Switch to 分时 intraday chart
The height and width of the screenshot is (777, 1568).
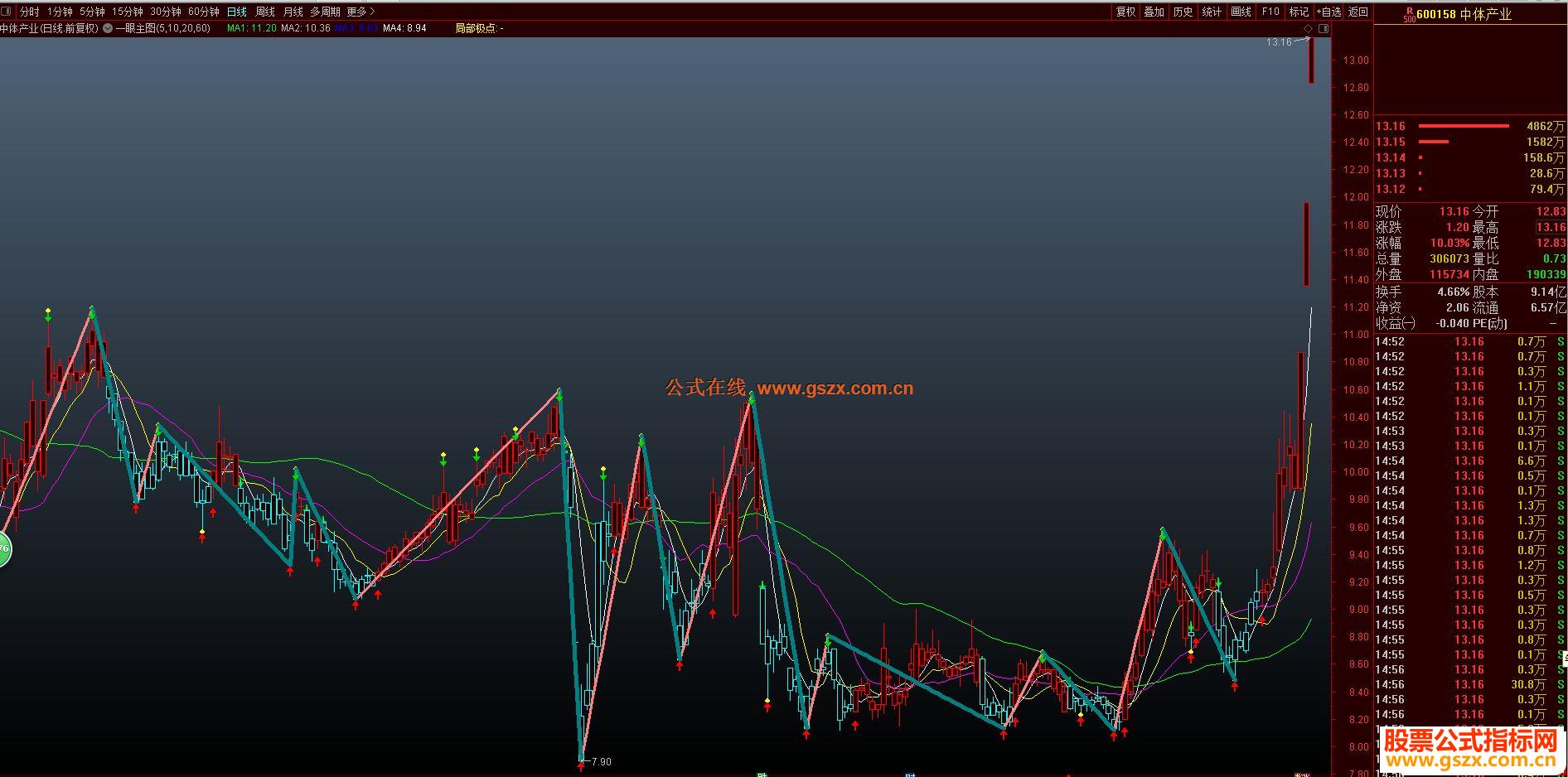click(x=29, y=12)
